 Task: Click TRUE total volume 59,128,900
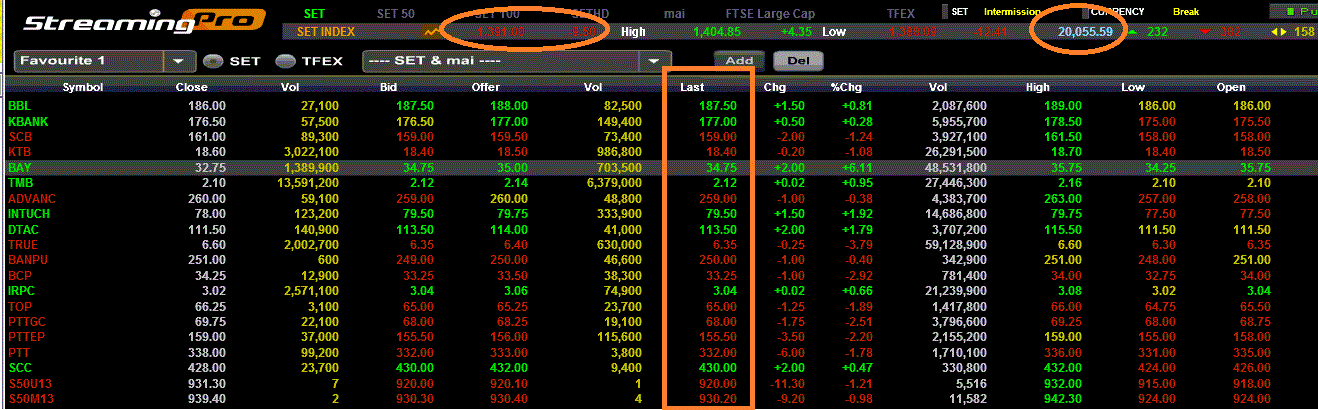(954, 245)
